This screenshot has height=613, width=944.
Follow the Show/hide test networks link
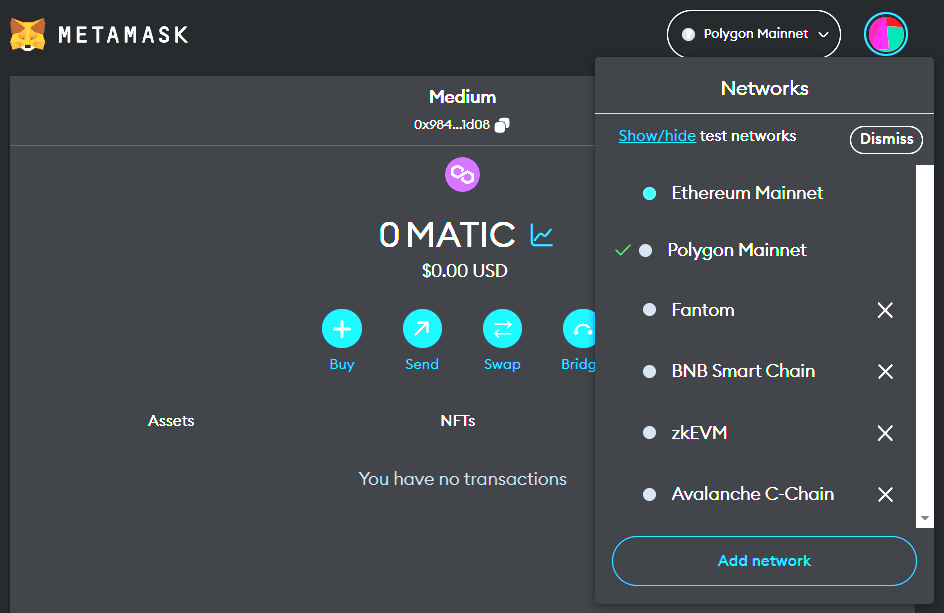pos(657,136)
